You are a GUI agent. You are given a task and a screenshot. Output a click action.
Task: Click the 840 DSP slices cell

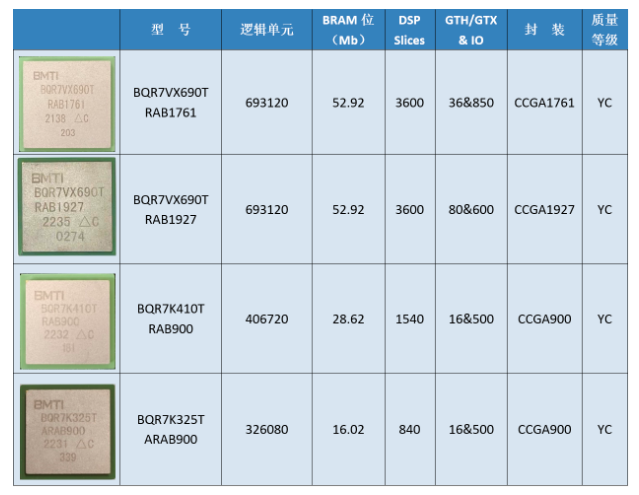(410, 429)
